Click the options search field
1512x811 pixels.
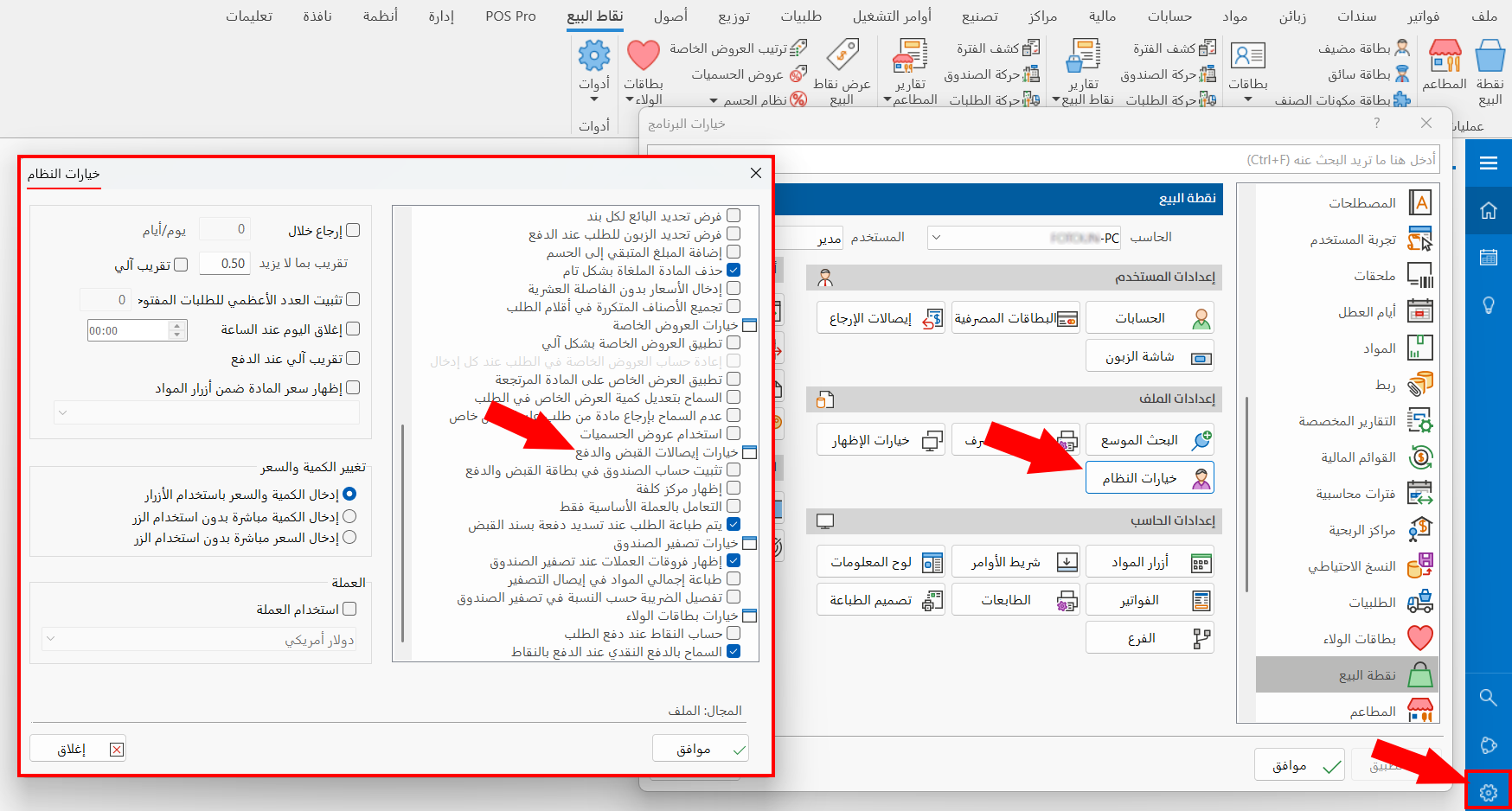(1044, 159)
